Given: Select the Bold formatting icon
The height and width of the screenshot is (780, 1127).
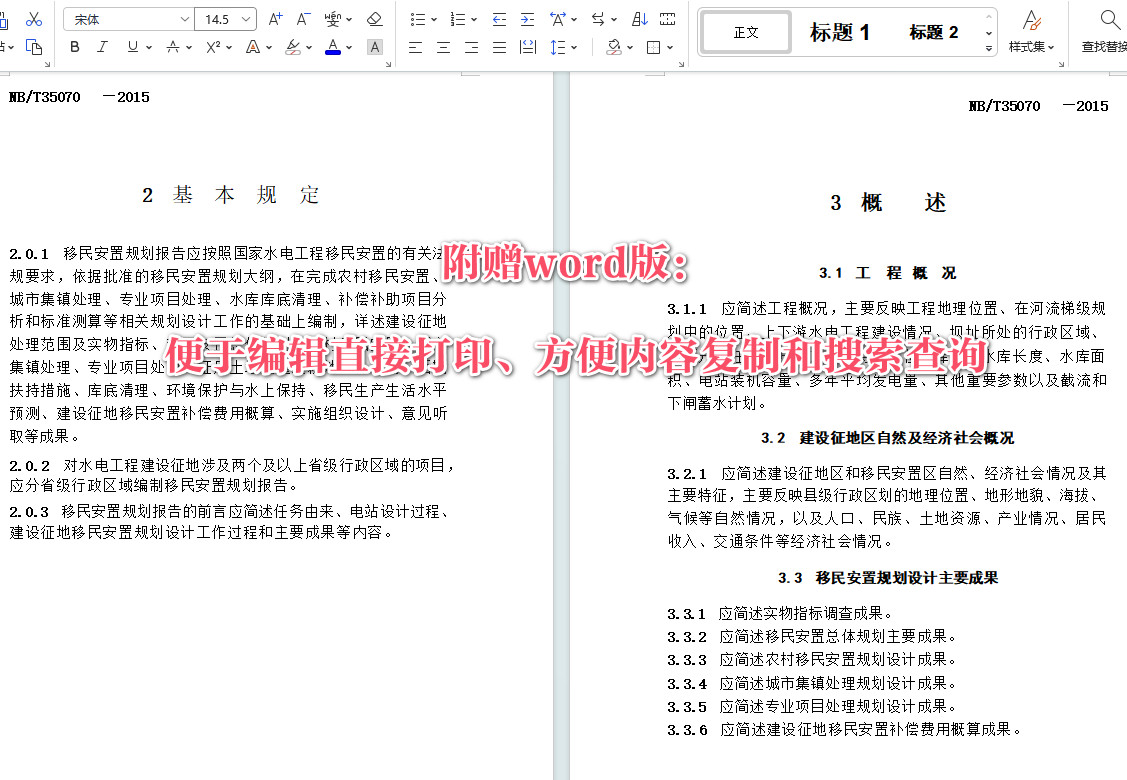Looking at the screenshot, I should [x=73, y=47].
